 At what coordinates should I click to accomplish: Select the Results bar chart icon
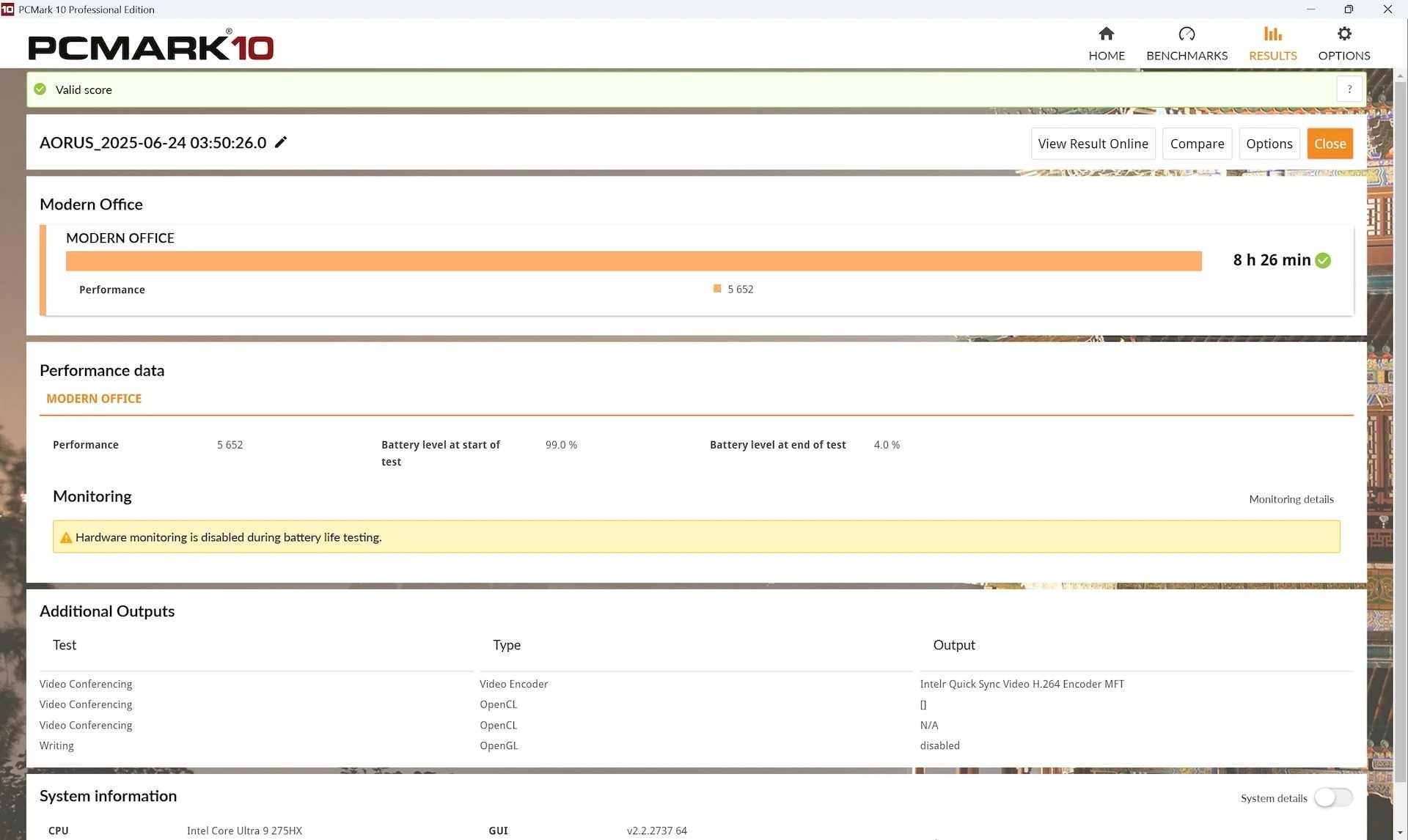(1272, 34)
